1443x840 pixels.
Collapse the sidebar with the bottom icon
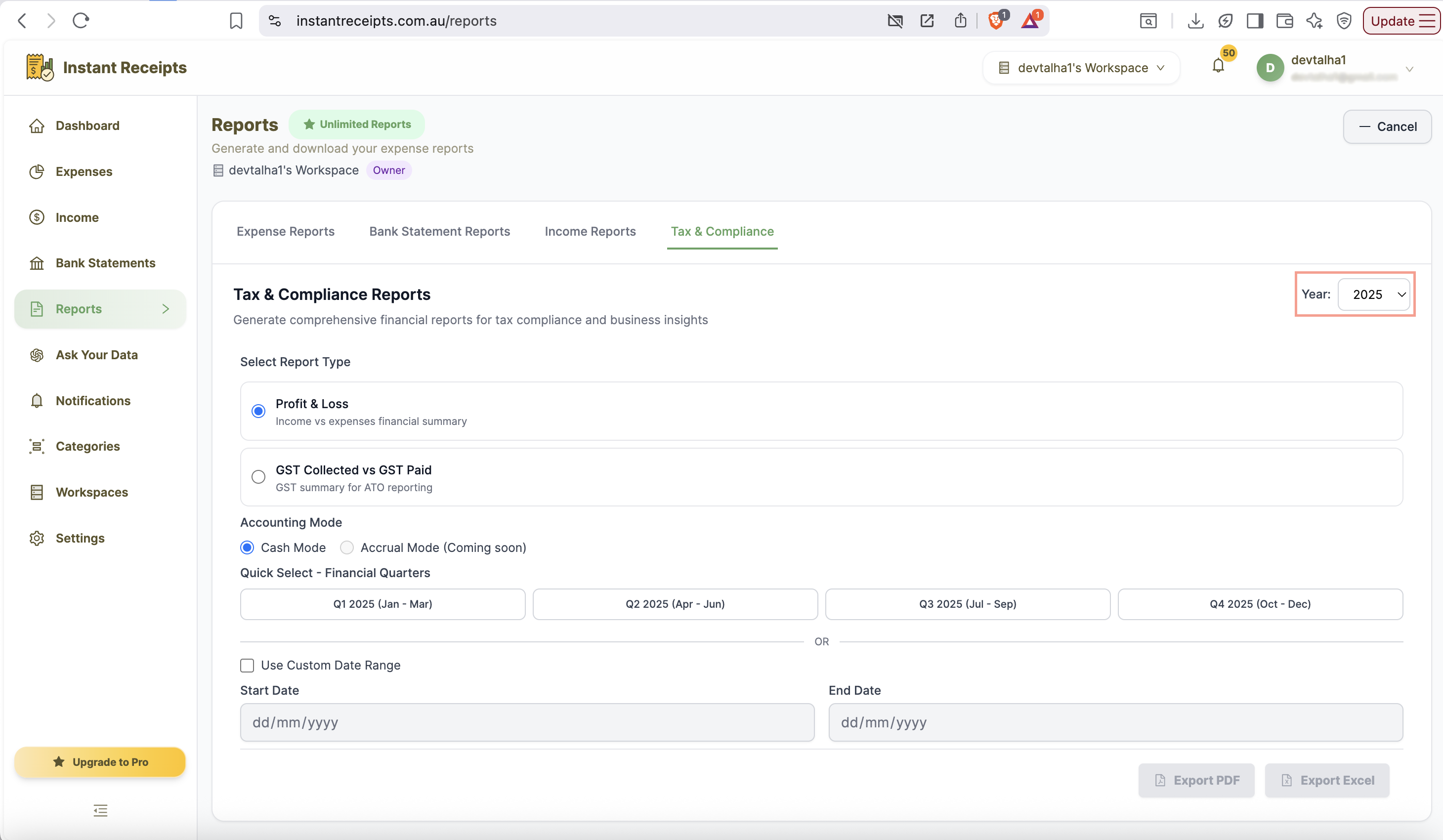click(100, 810)
